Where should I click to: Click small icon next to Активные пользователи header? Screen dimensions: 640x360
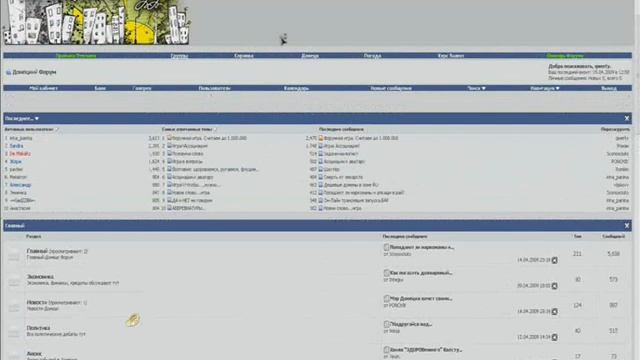coord(57,129)
